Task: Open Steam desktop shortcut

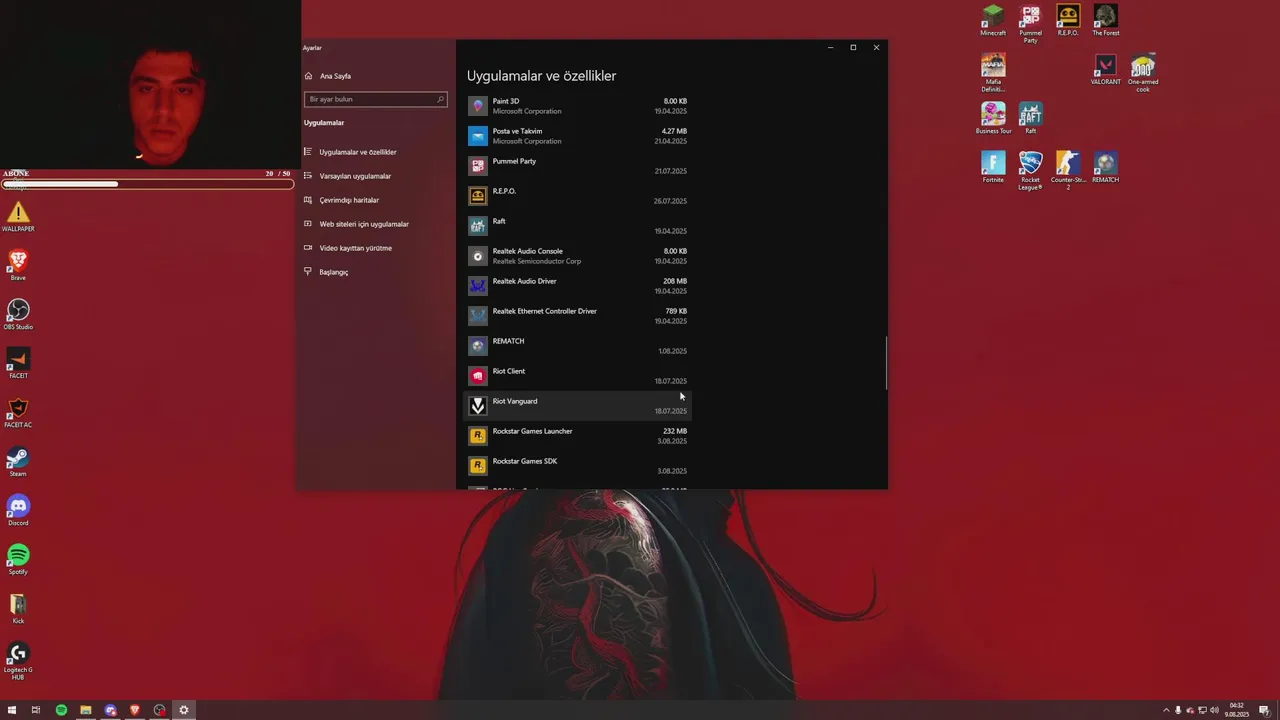Action: [18, 461]
